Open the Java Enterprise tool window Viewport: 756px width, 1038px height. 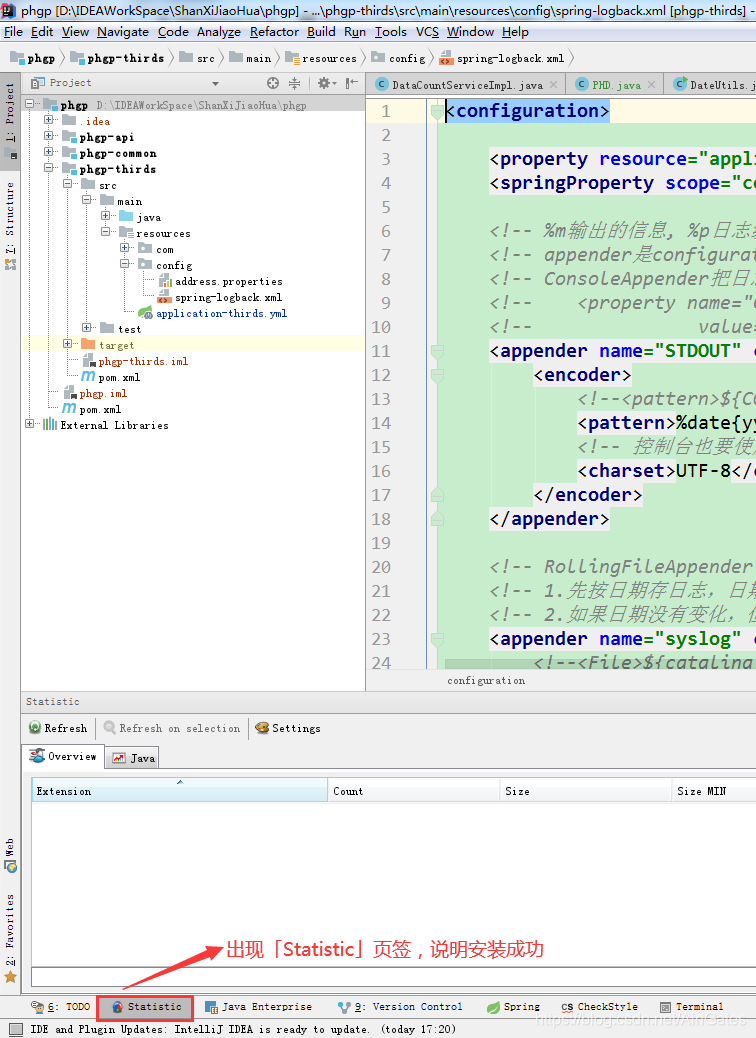coord(258,1007)
